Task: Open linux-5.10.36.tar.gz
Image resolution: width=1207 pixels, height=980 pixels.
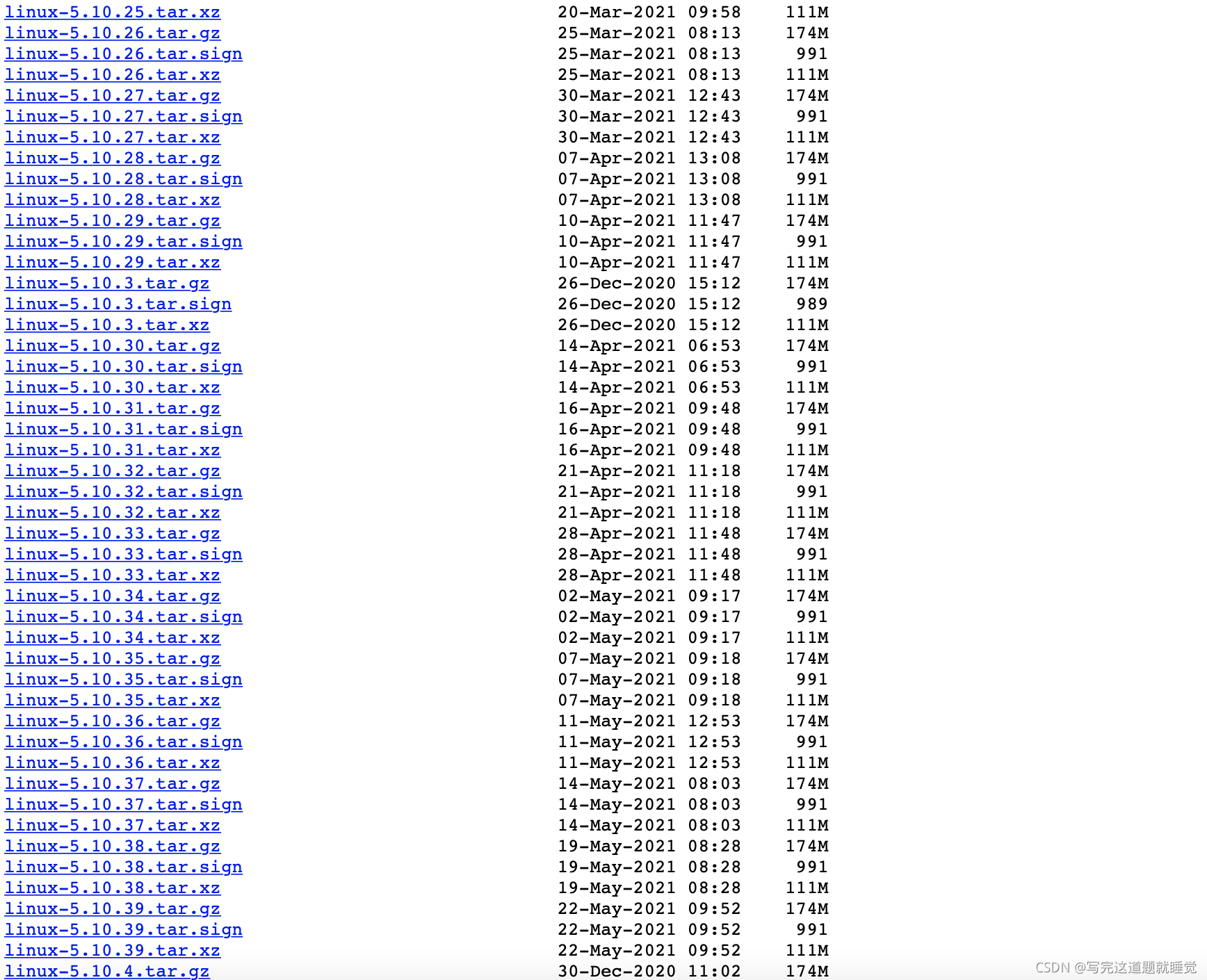Action: [x=113, y=721]
